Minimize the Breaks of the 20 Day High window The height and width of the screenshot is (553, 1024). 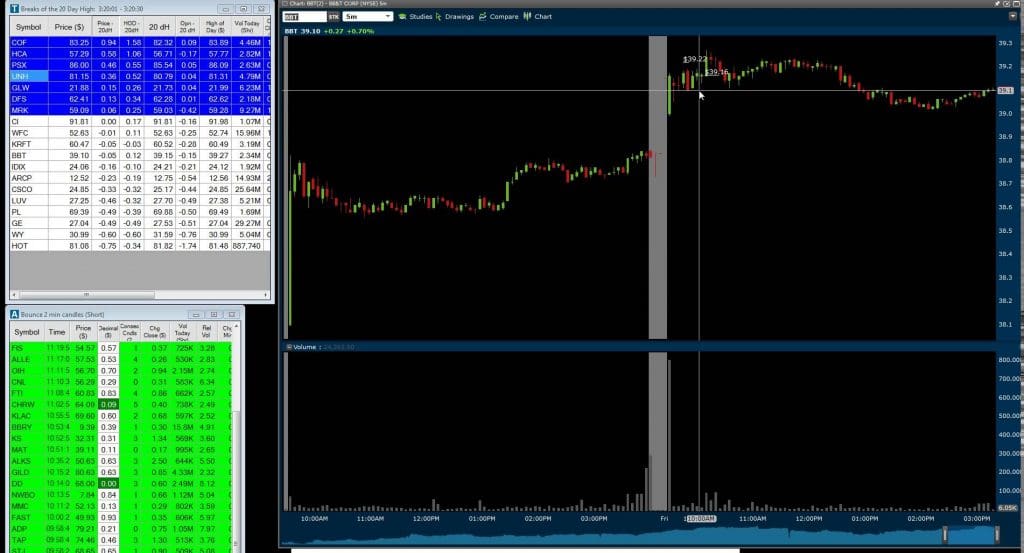point(225,8)
